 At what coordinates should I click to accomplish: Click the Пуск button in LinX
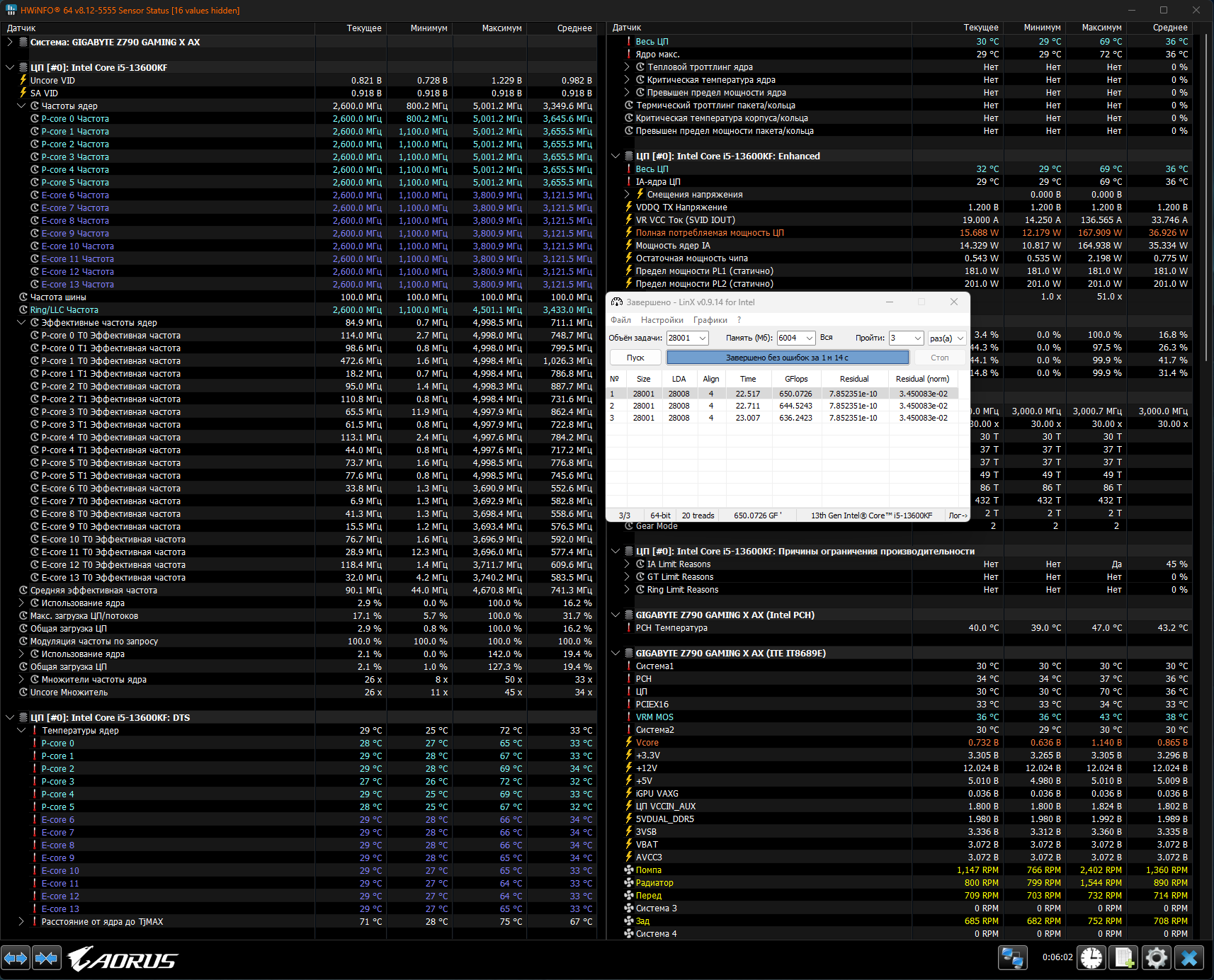tap(635, 358)
